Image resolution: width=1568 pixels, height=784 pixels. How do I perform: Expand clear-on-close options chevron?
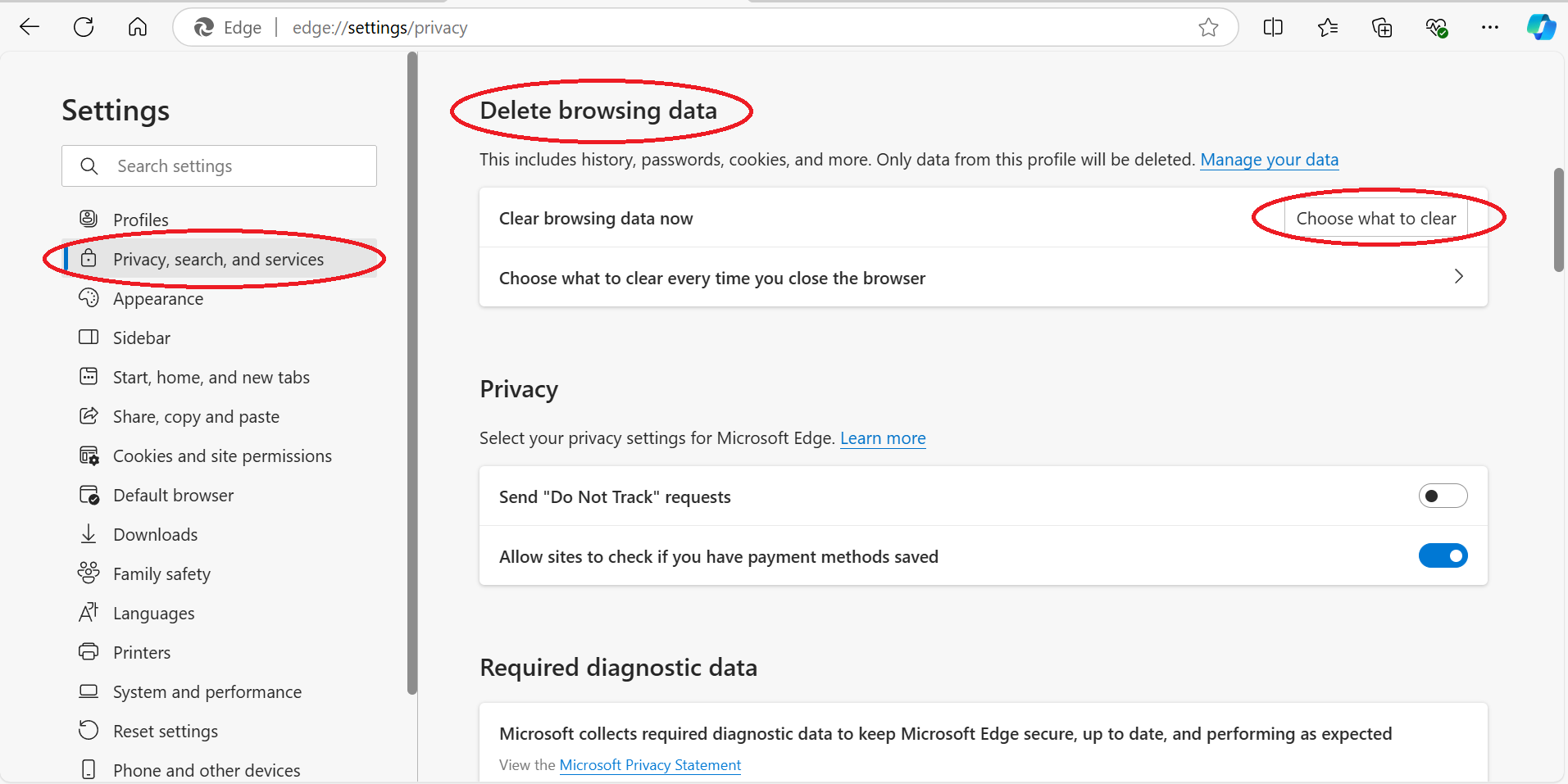1459,277
